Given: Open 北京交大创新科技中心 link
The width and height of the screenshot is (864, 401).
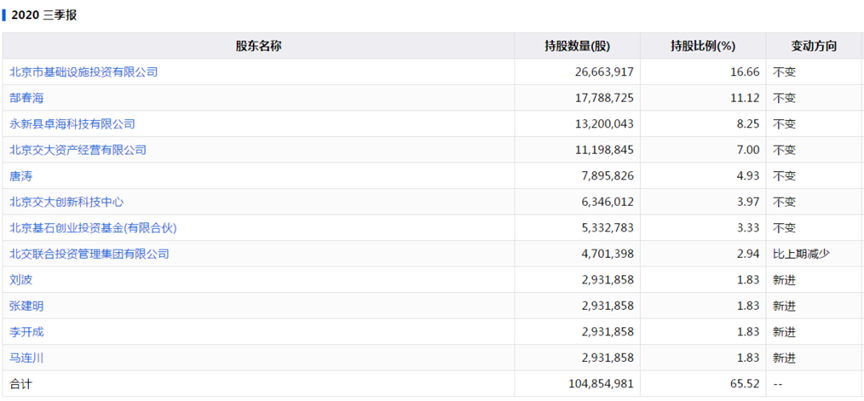Looking at the screenshot, I should click(x=67, y=202).
